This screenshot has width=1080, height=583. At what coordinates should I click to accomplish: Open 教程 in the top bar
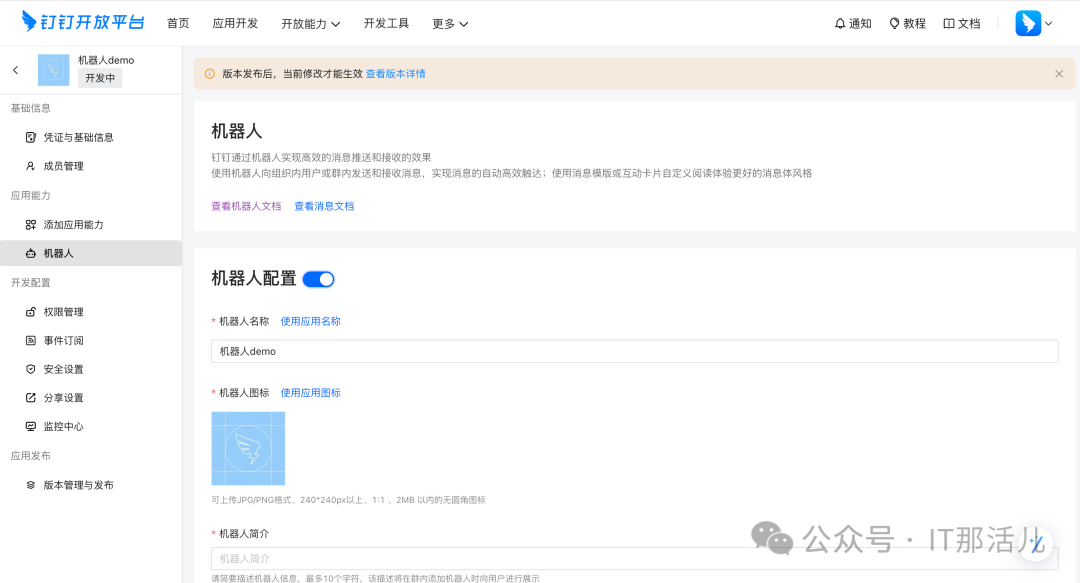click(907, 23)
